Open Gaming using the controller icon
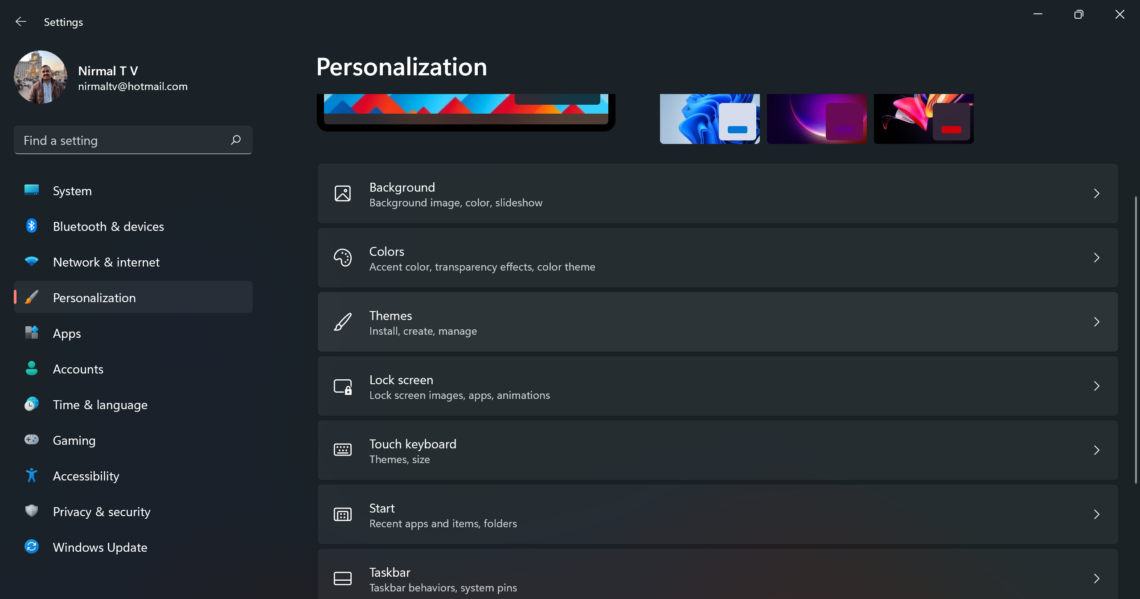Viewport: 1140px width, 599px height. 32,440
